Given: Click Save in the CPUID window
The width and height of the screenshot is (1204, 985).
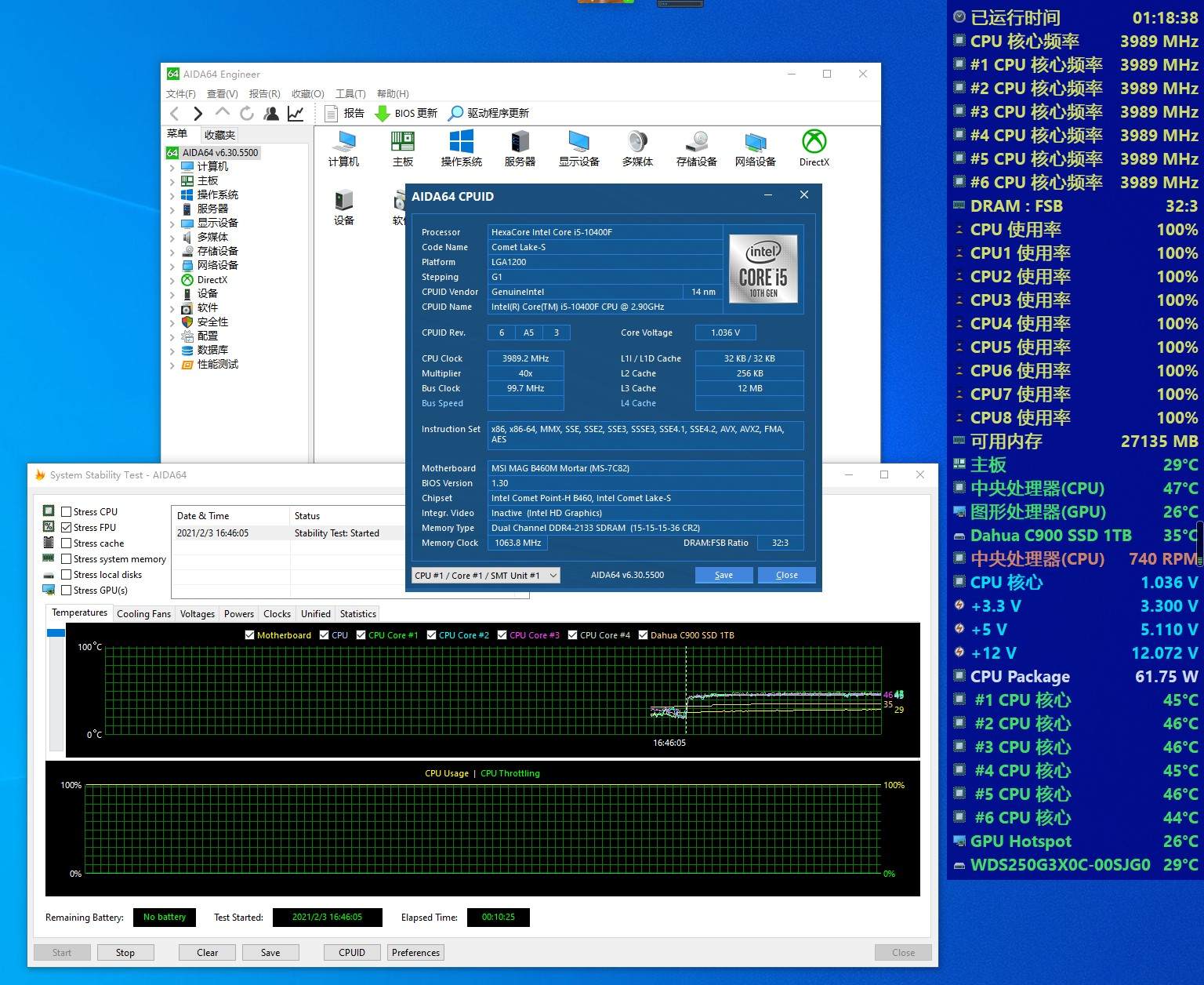Looking at the screenshot, I should [723, 576].
